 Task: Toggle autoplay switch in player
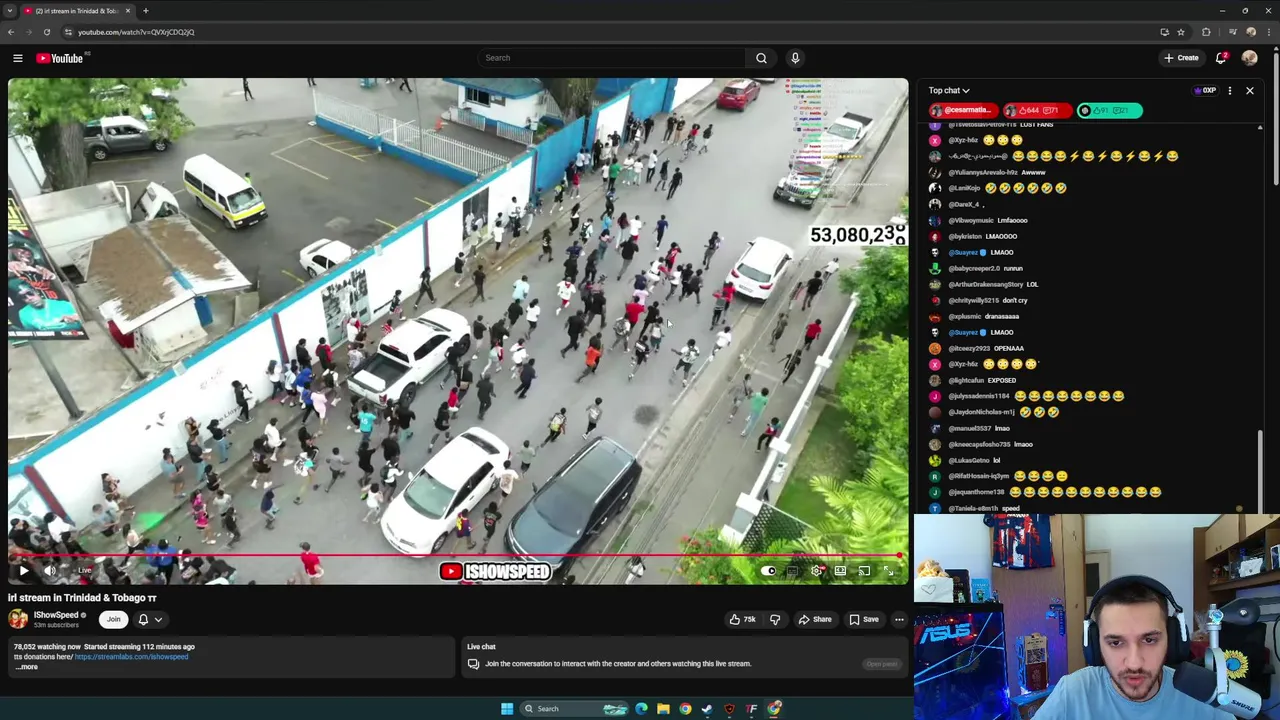(x=768, y=571)
